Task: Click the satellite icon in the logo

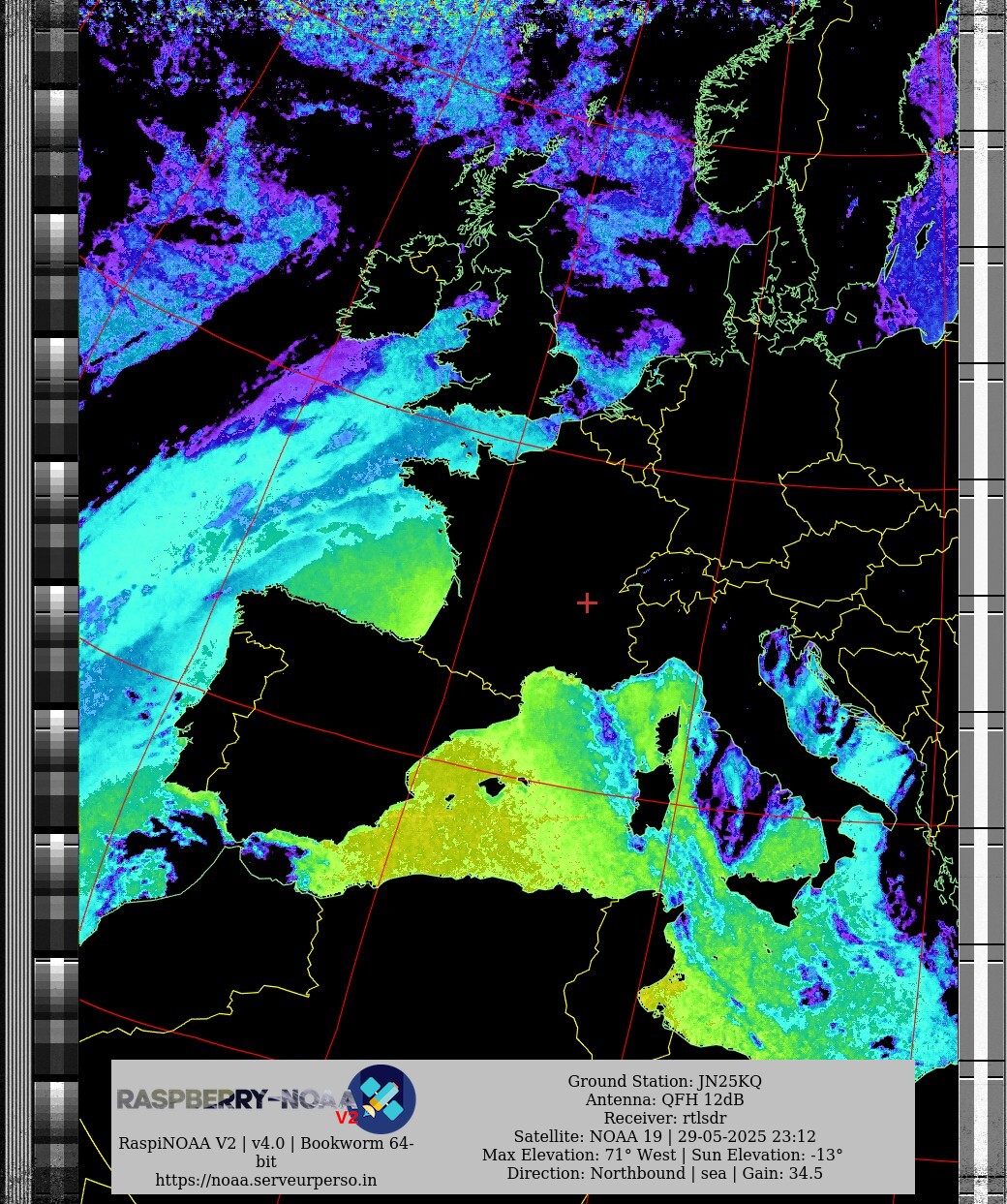Action: 381,1099
